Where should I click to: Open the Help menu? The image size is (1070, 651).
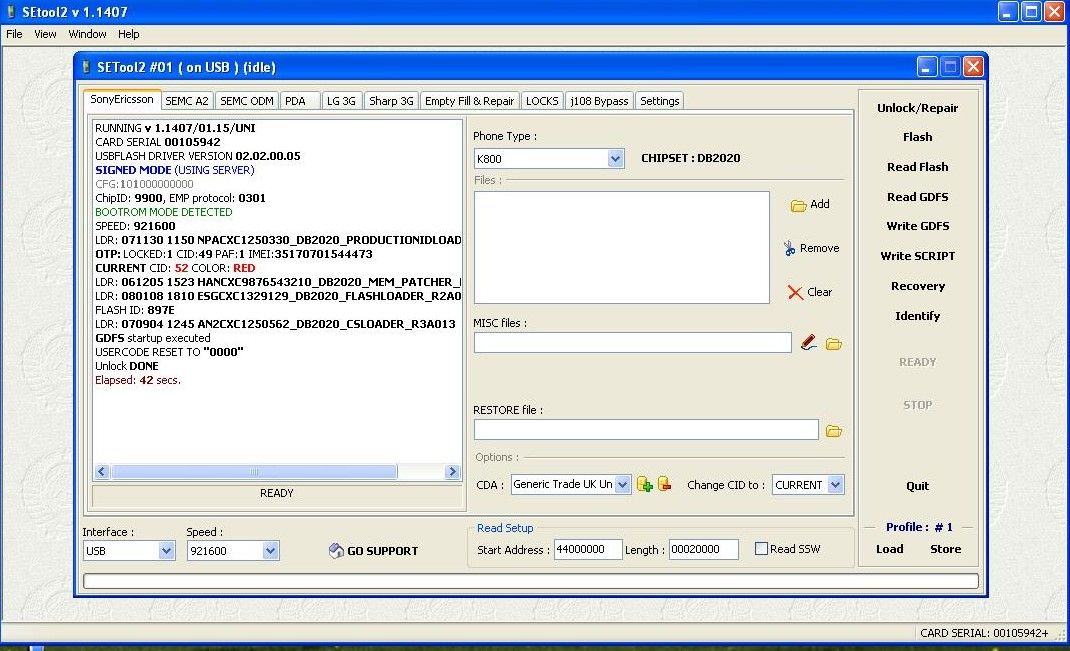coord(128,34)
